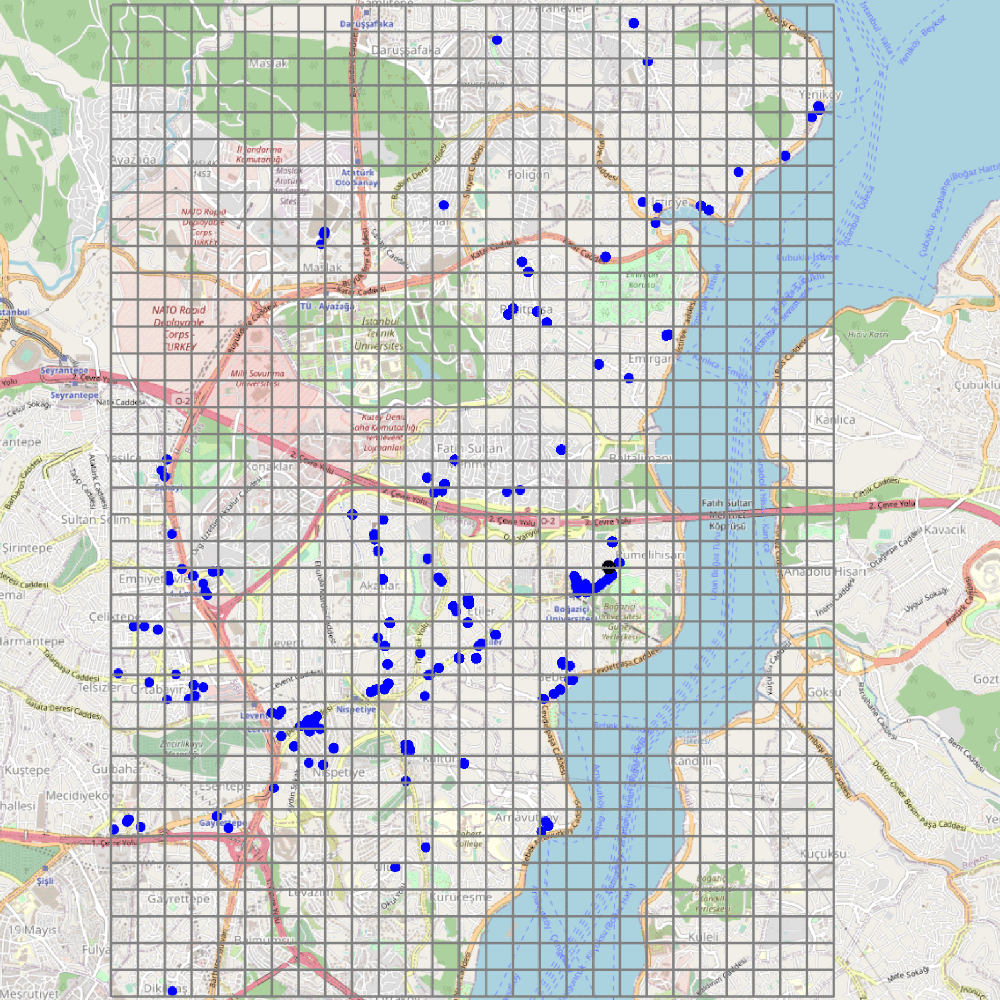The height and width of the screenshot is (1000, 1000).
Task: Click the Hidiv Kasrı label
Action: (868, 334)
